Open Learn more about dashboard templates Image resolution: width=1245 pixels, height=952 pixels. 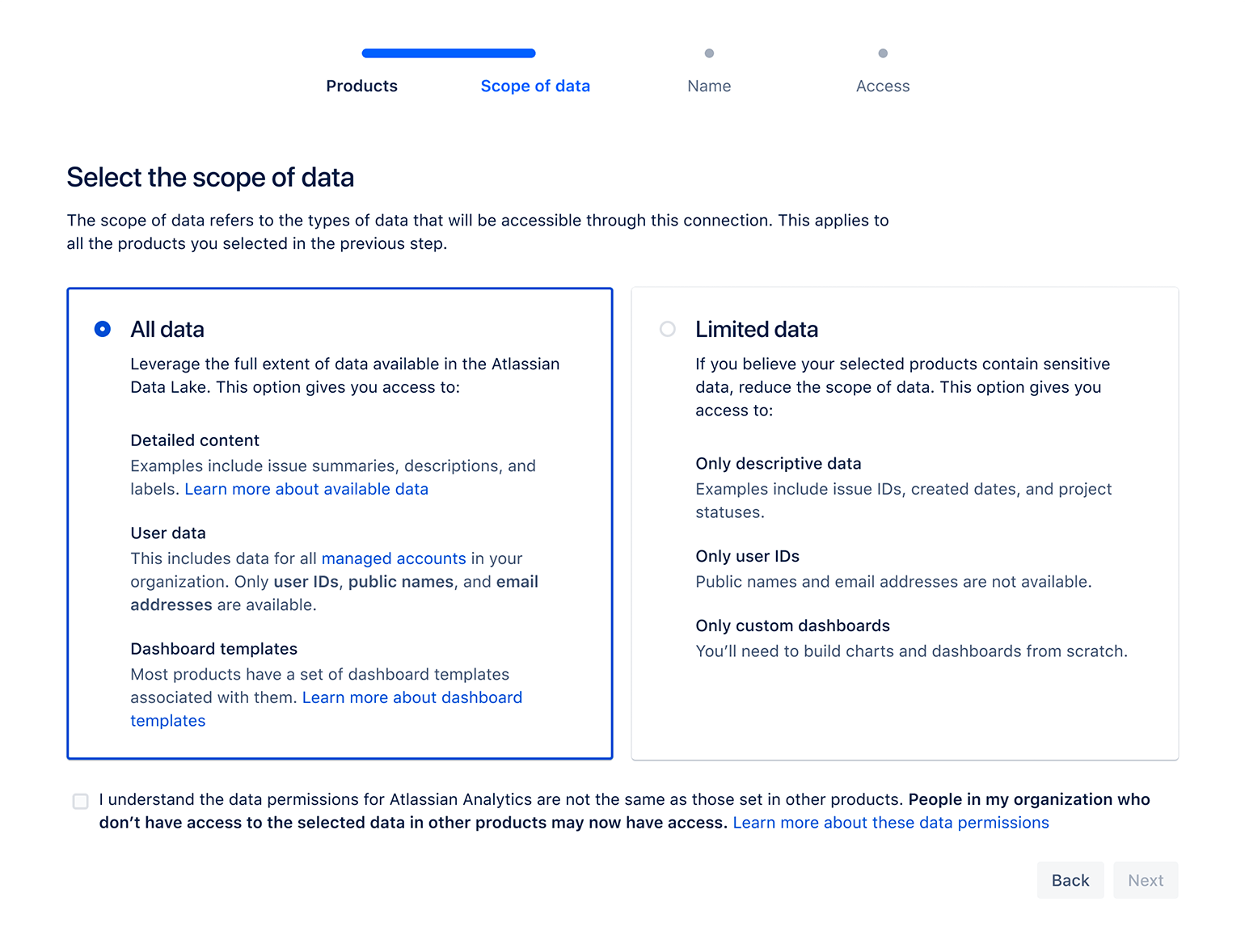[411, 697]
